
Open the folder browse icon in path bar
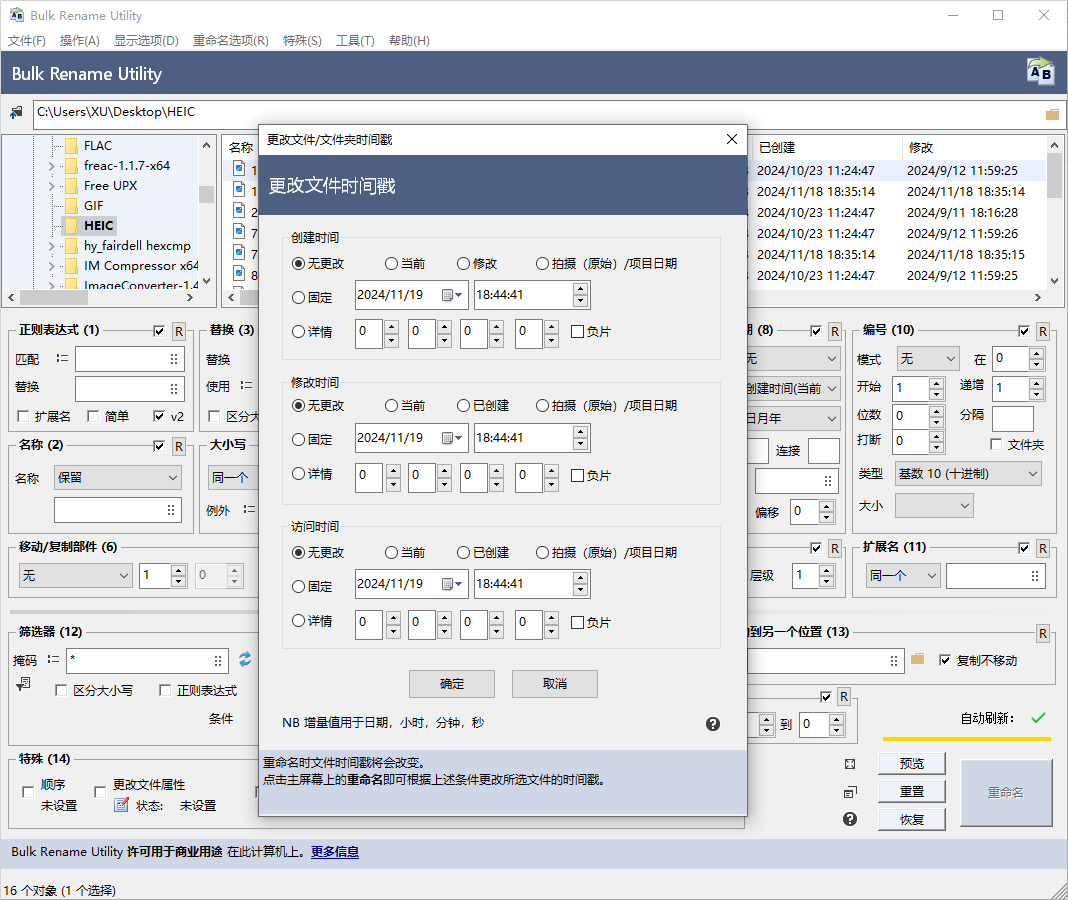(x=1052, y=114)
